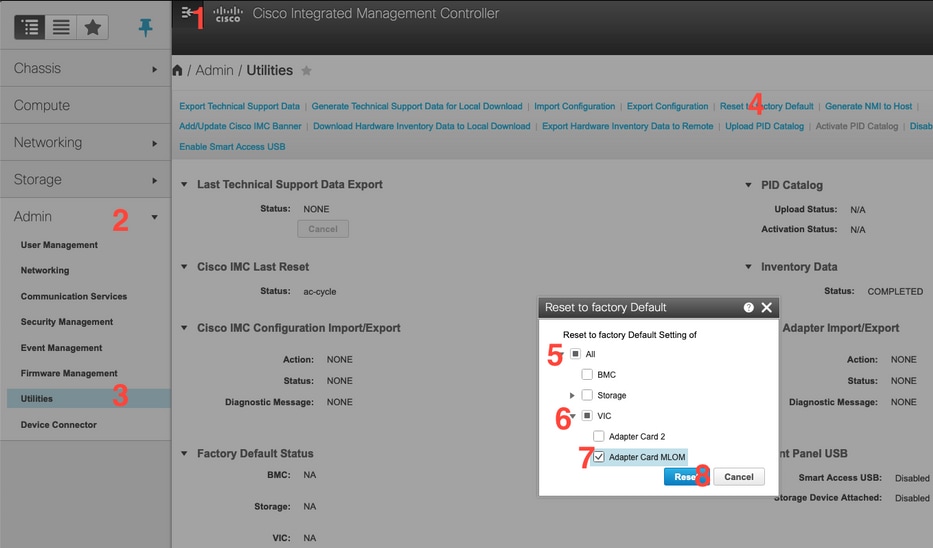Select the tree view navigation icon
The height and width of the screenshot is (548, 933).
point(30,27)
